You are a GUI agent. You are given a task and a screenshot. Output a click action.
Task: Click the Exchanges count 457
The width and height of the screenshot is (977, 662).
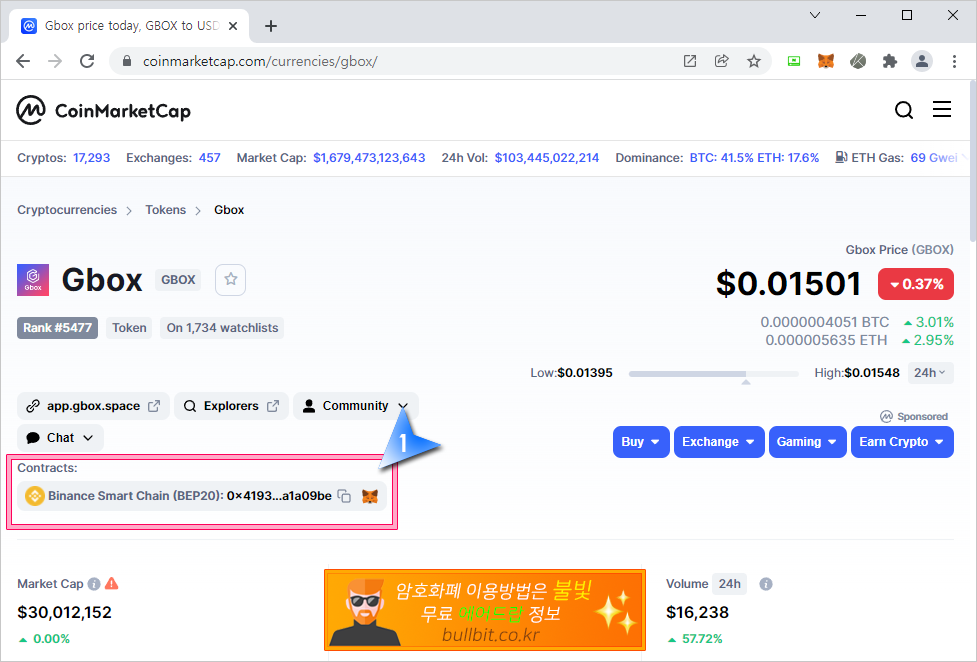tap(209, 158)
